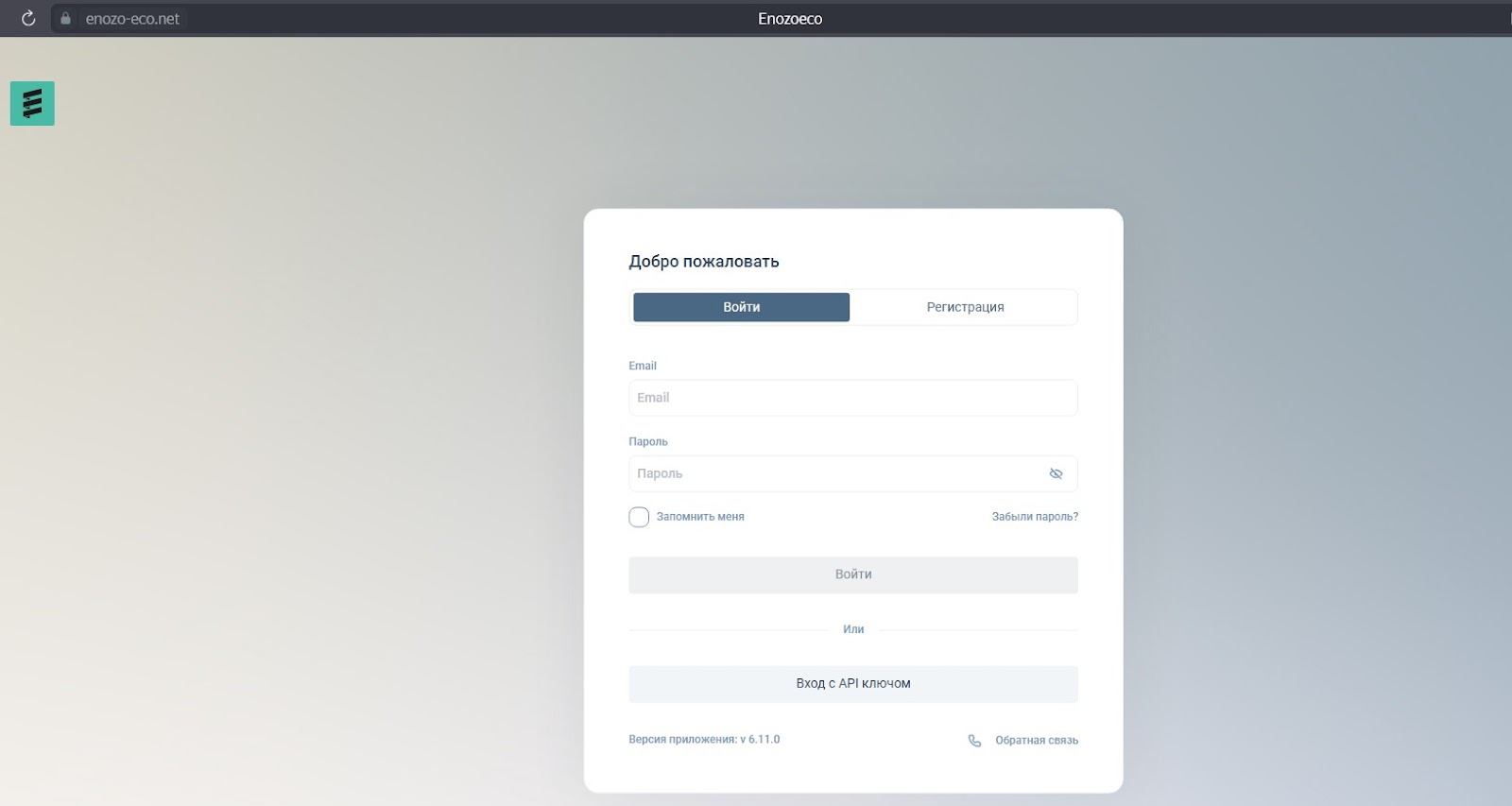The height and width of the screenshot is (806, 1512).
Task: Click the Запомнить меня label text
Action: (x=700, y=517)
